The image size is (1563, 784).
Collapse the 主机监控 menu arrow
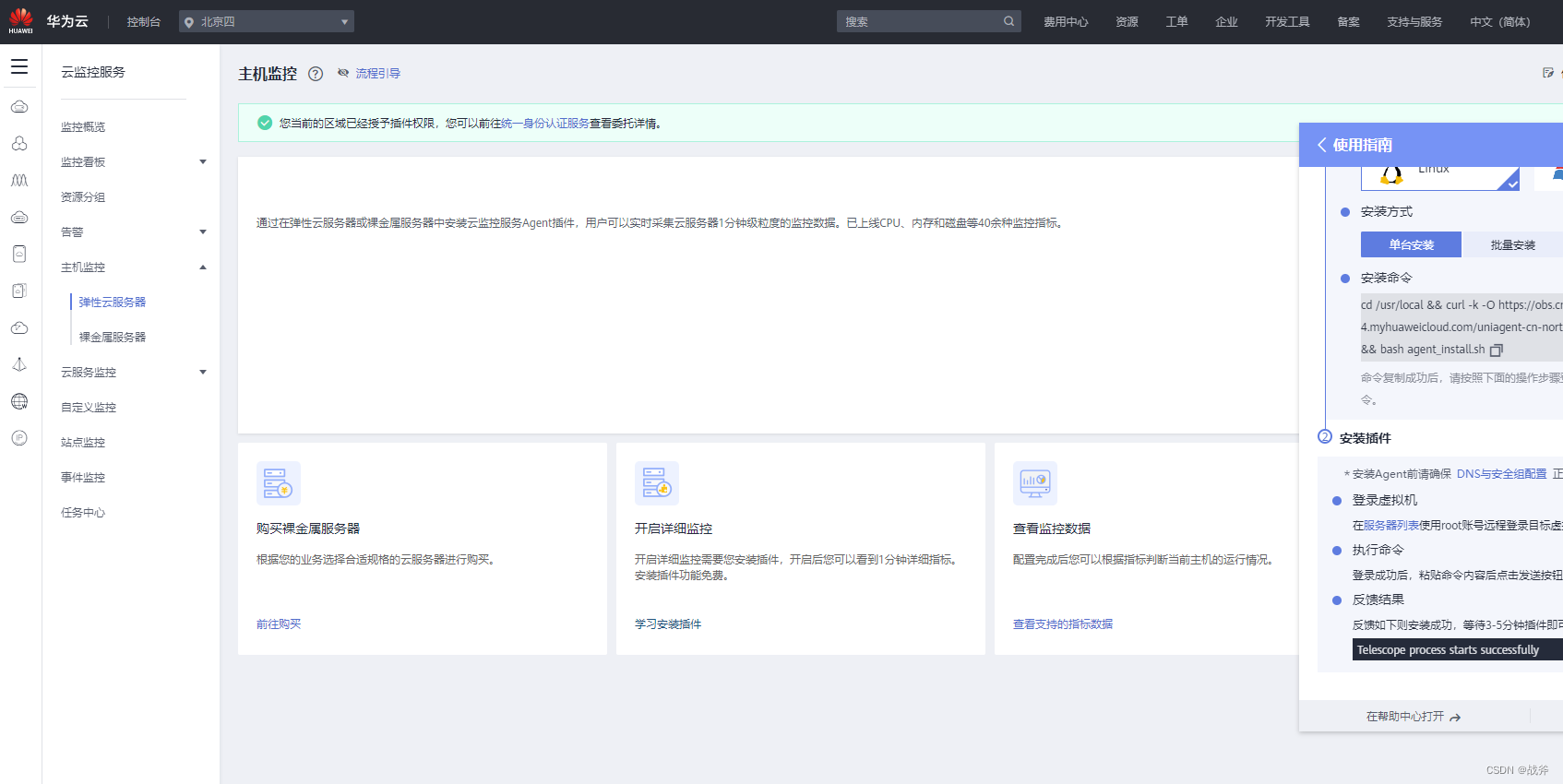tap(203, 267)
